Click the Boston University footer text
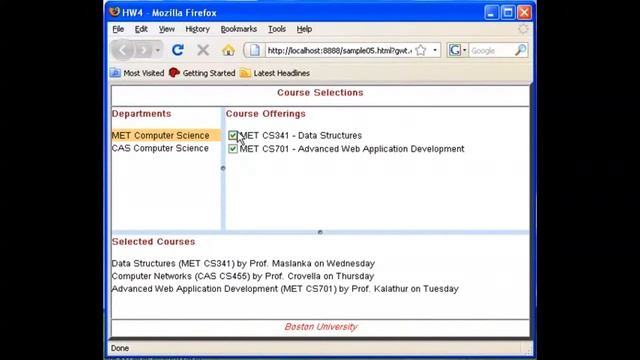This screenshot has height=360, width=640. 321,327
